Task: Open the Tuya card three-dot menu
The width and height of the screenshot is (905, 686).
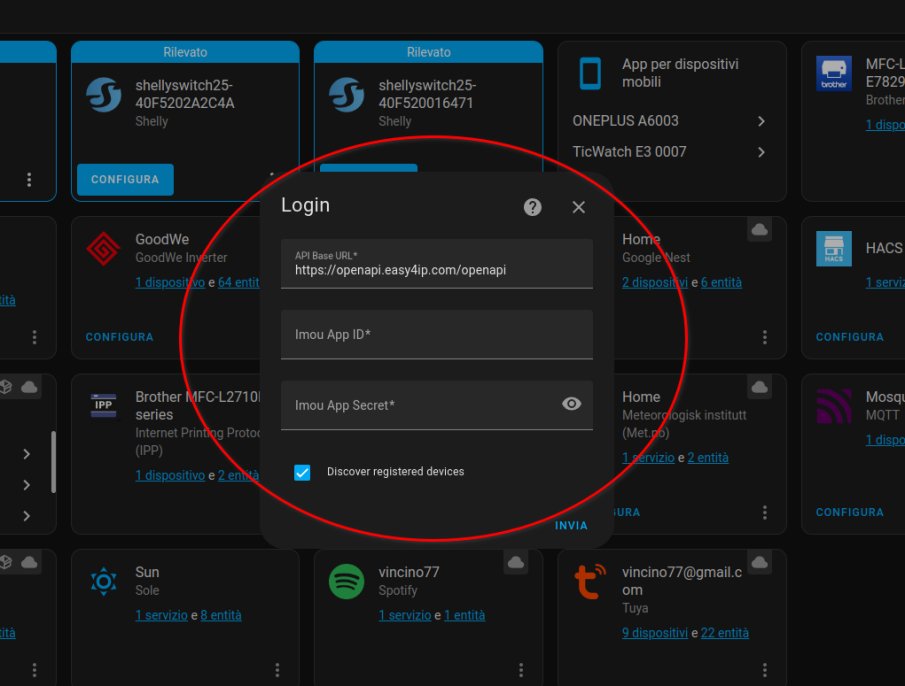Action: [x=764, y=669]
